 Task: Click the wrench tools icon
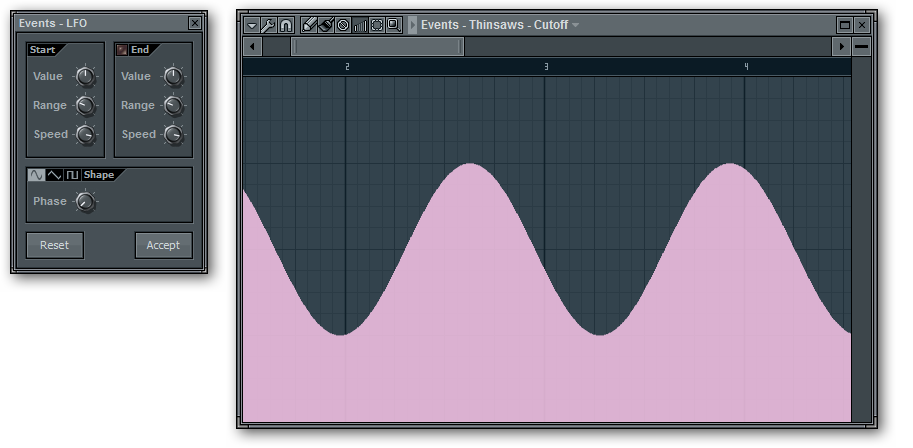tap(268, 25)
